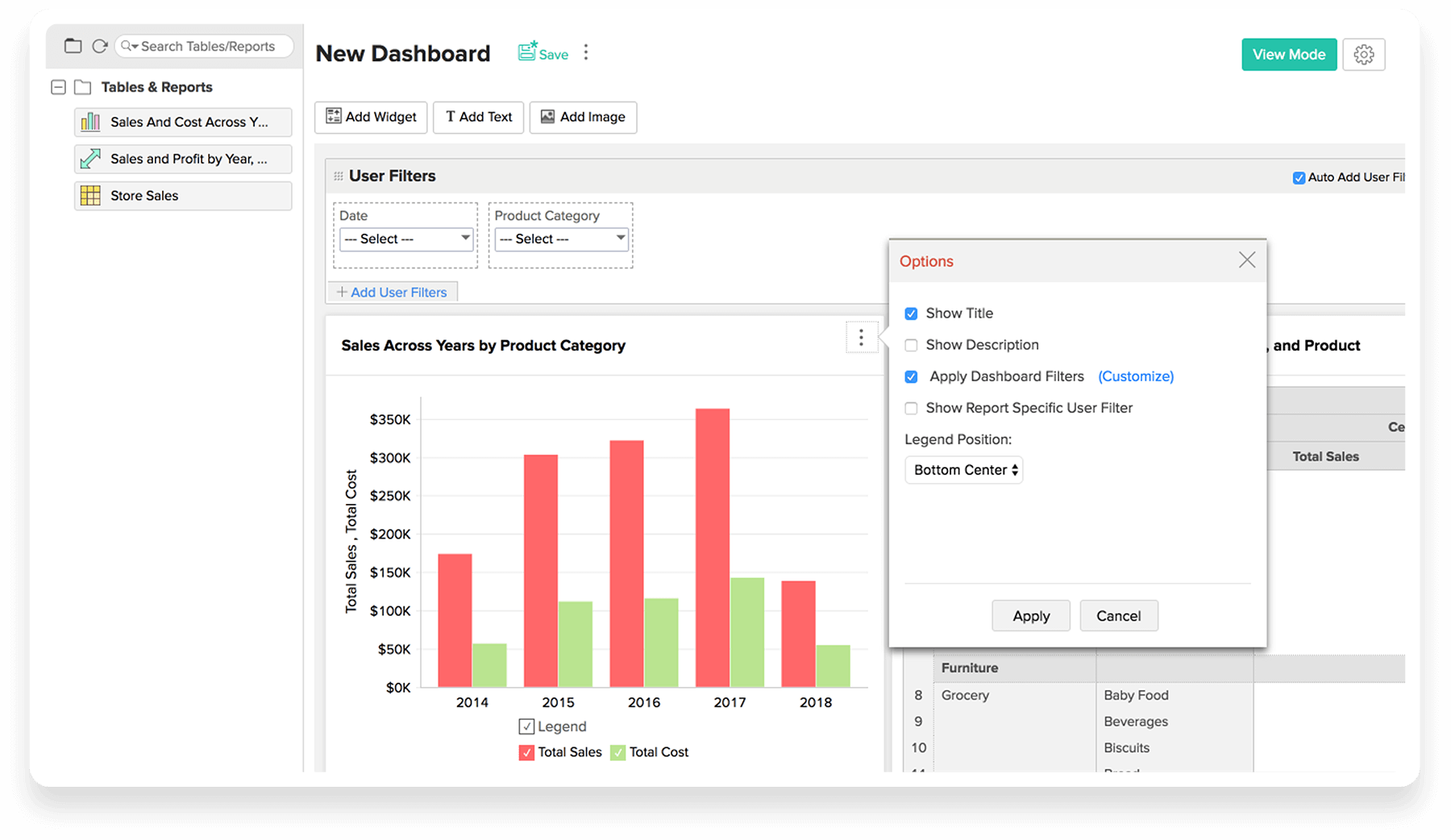Open the Product Category filter dropdown
The height and width of the screenshot is (840, 1451).
pos(561,239)
